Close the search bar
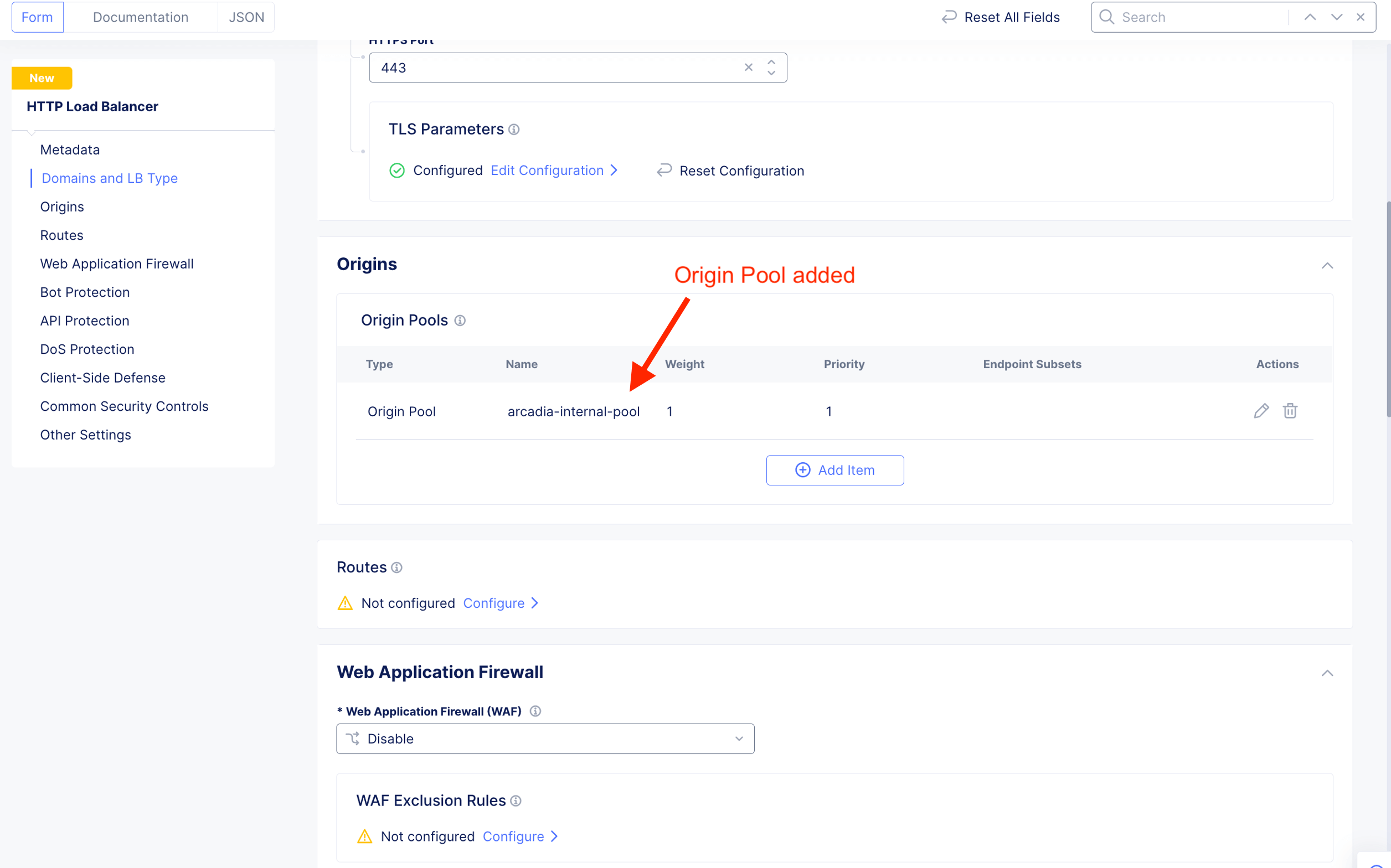Image resolution: width=1391 pixels, height=868 pixels. tap(1360, 17)
